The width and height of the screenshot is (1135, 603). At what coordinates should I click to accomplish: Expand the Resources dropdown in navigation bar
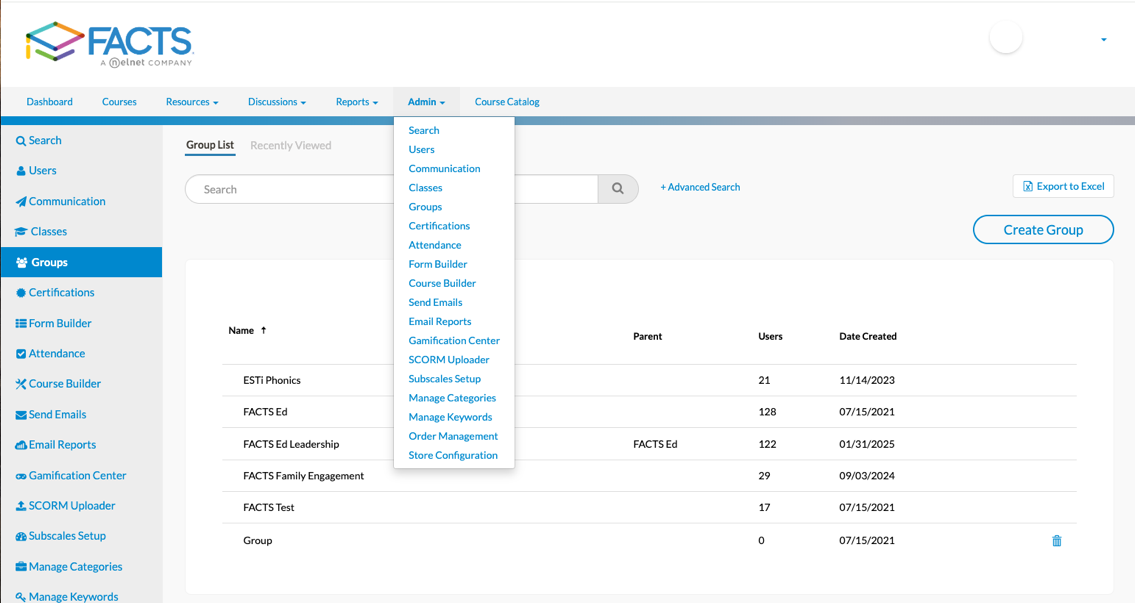click(192, 102)
